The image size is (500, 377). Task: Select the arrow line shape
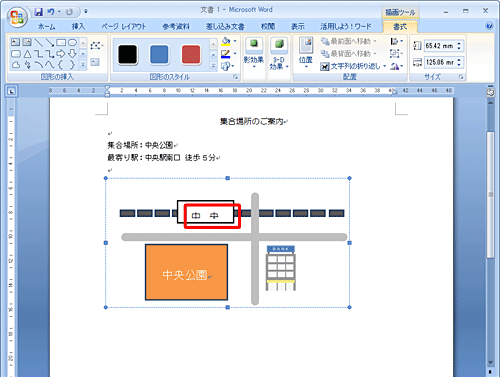coord(50,42)
